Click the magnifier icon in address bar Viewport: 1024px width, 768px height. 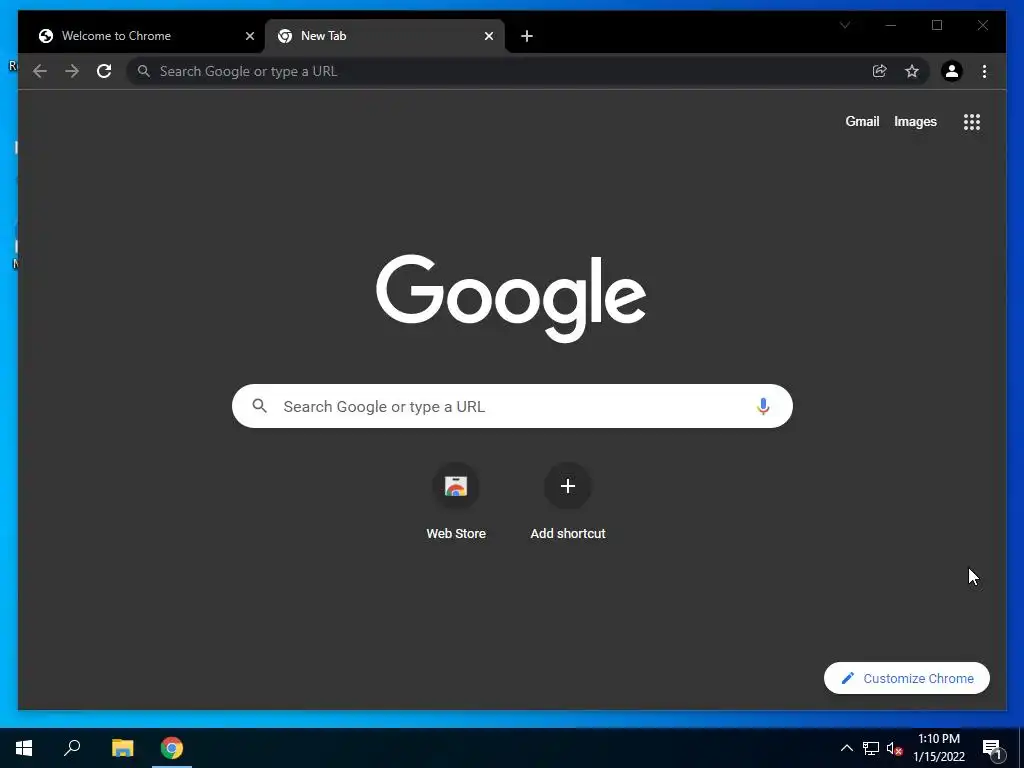tap(144, 71)
